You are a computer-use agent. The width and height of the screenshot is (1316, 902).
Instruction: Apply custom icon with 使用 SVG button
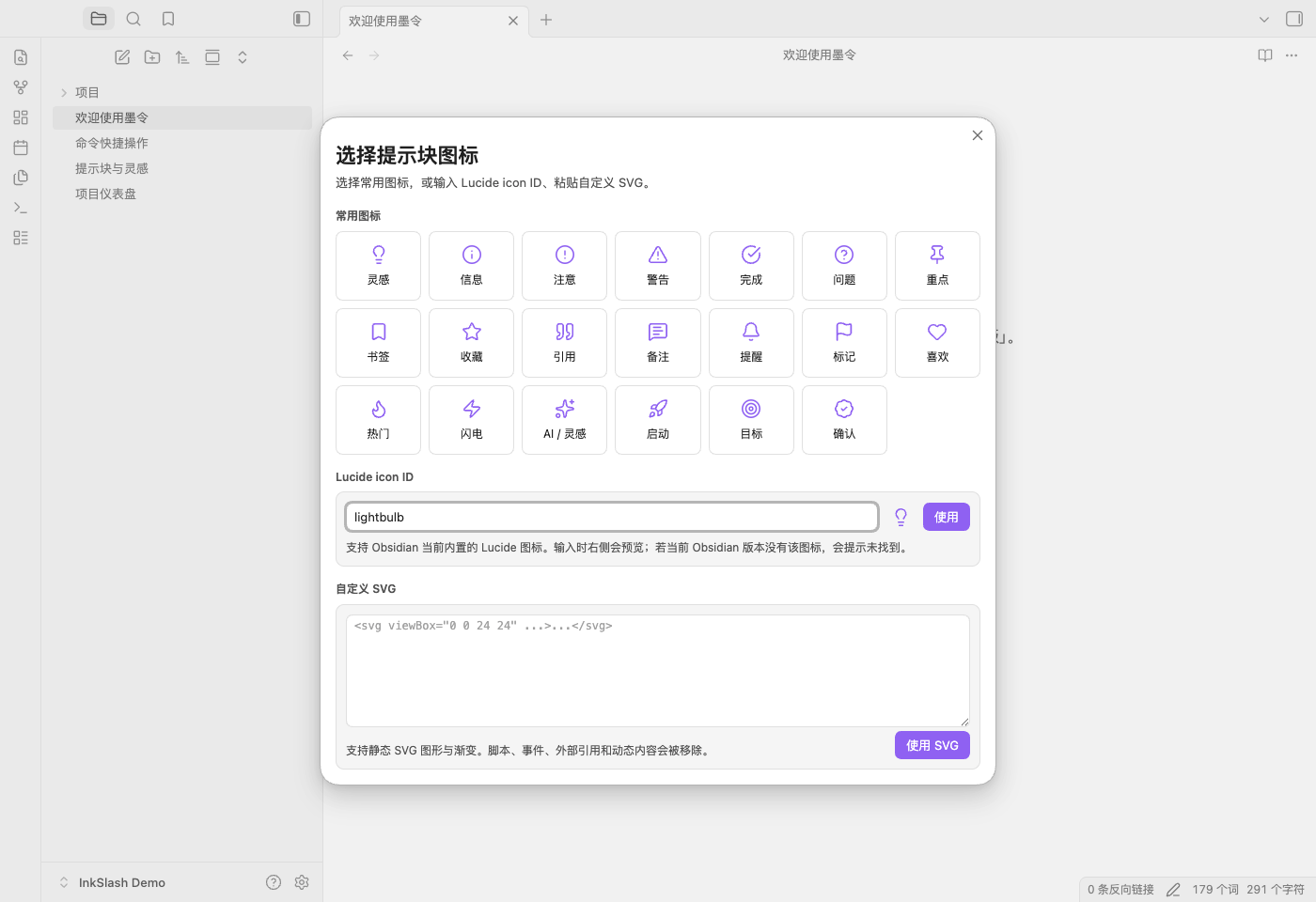pyautogui.click(x=932, y=745)
